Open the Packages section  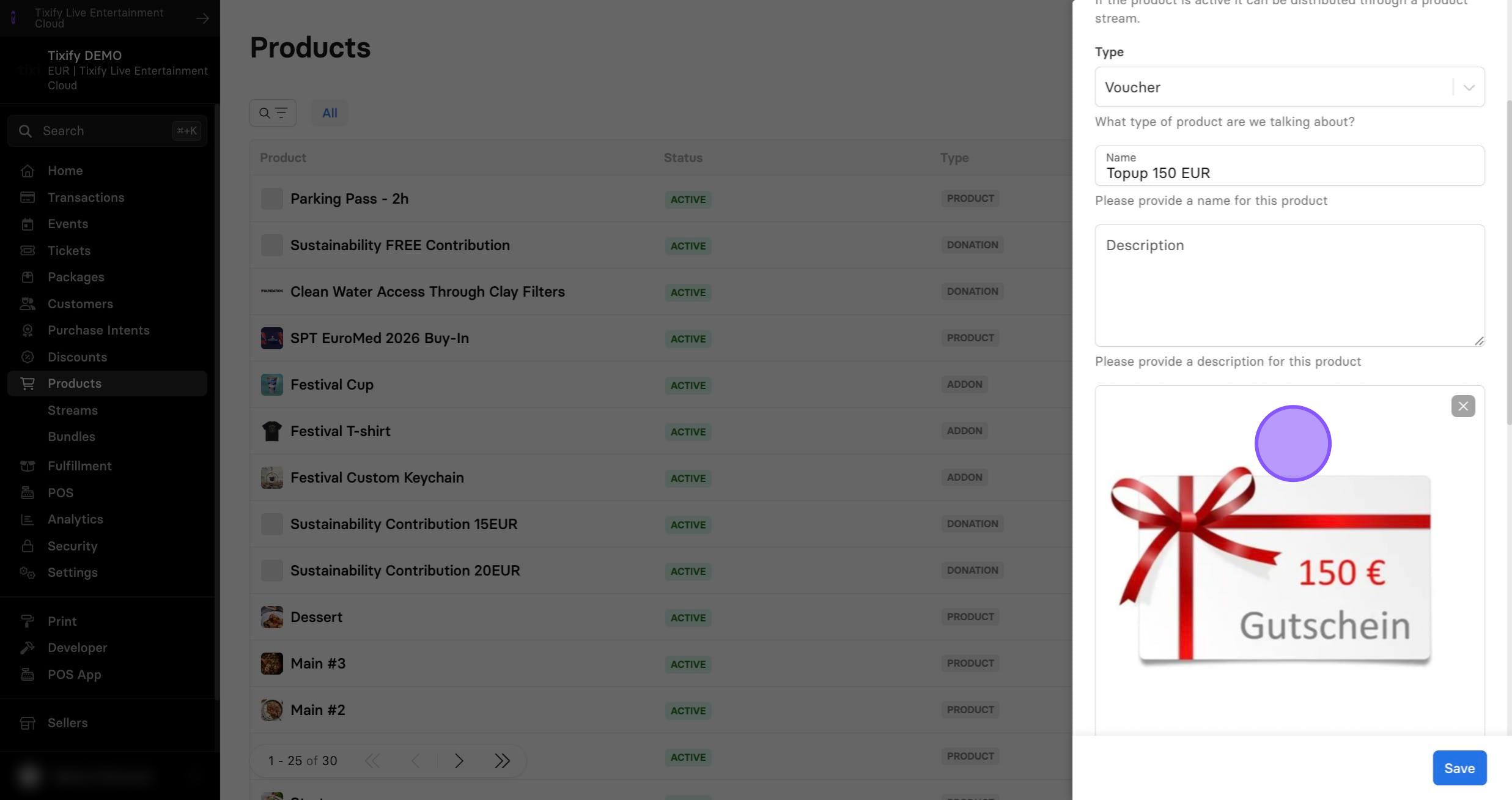[x=107, y=277]
